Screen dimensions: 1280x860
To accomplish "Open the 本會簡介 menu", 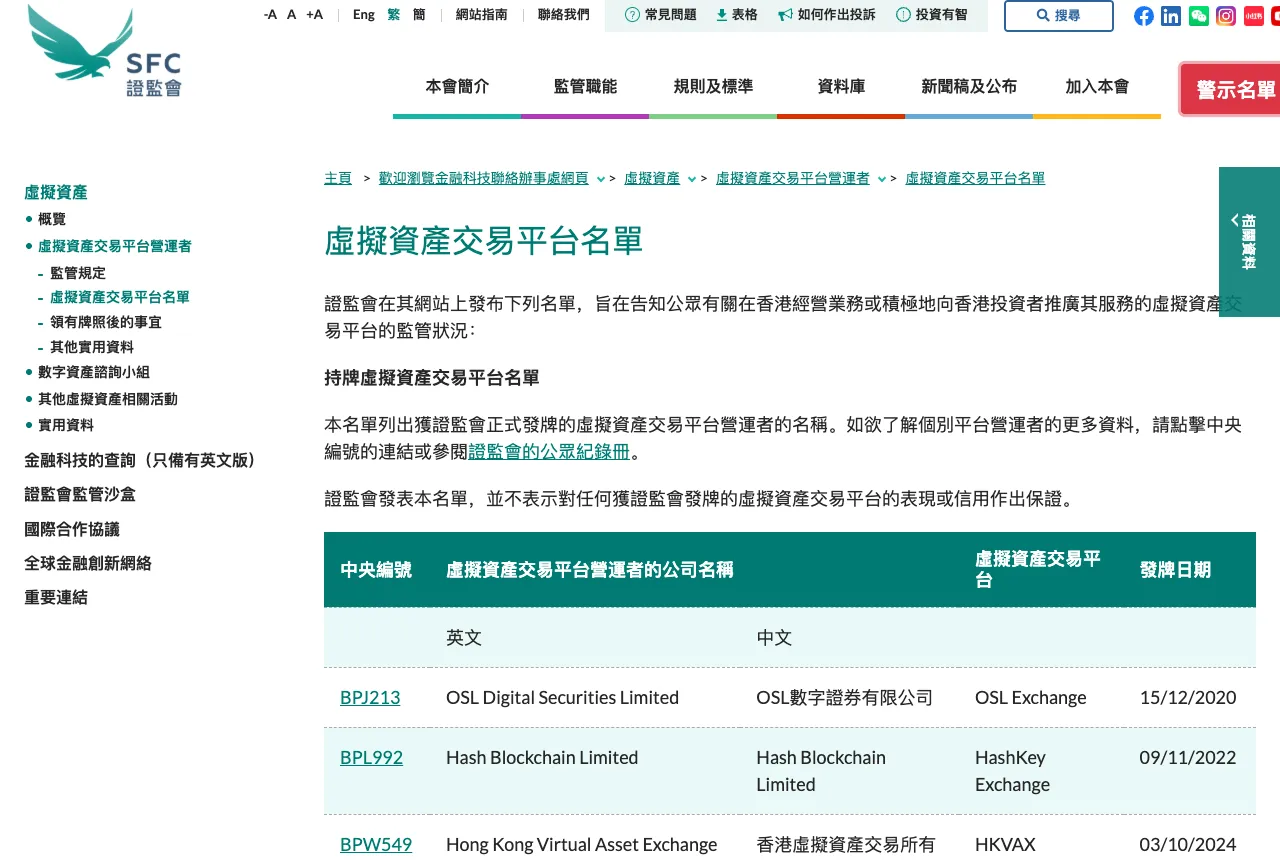I will pyautogui.click(x=457, y=87).
